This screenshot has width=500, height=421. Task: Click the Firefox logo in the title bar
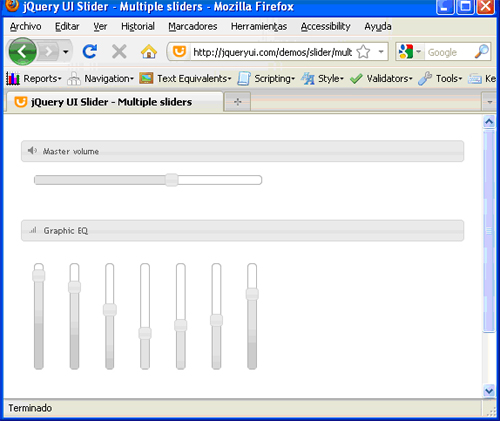click(11, 6)
